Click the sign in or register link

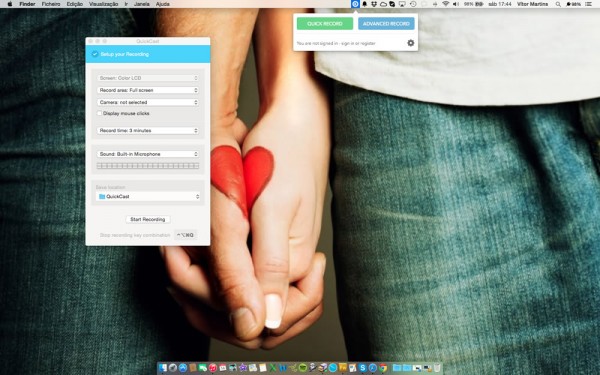coord(358,43)
